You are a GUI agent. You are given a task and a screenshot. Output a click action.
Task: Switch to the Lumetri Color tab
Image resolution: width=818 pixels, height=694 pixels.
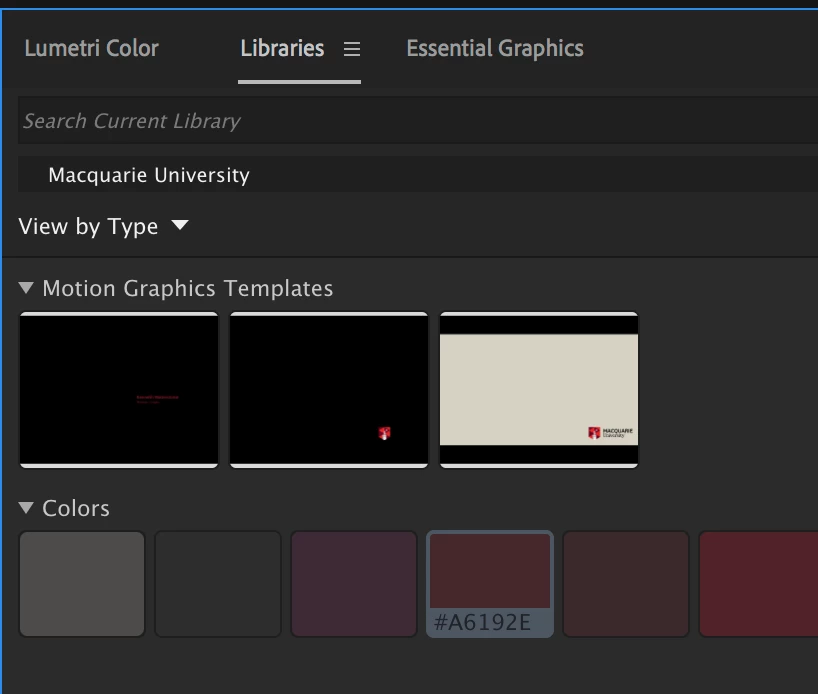pyautogui.click(x=91, y=49)
